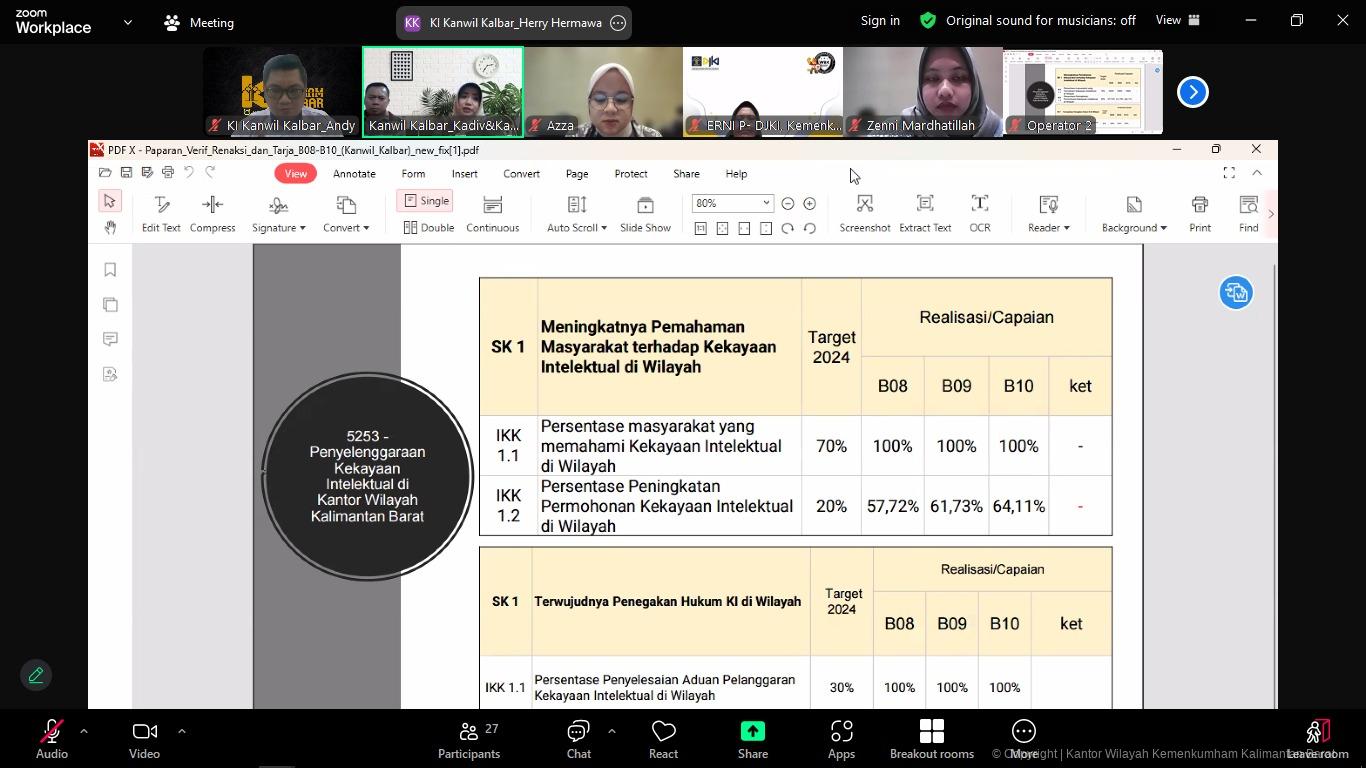Image resolution: width=1366 pixels, height=768 pixels.
Task: Open the bookmarks panel in the sidebar
Action: click(110, 270)
